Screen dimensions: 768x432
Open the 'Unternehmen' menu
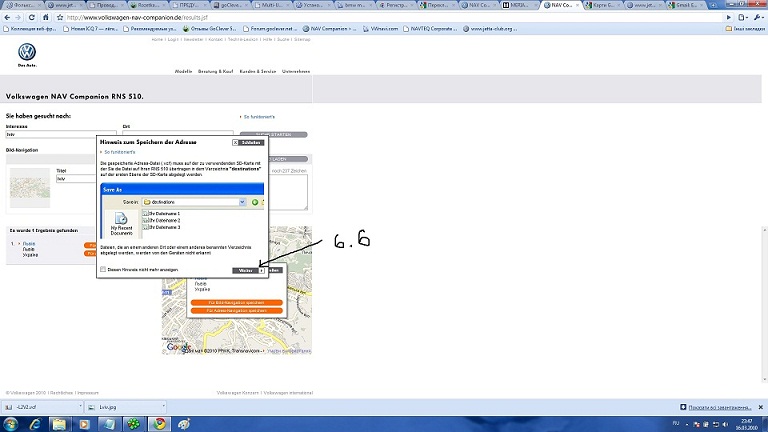pos(296,72)
